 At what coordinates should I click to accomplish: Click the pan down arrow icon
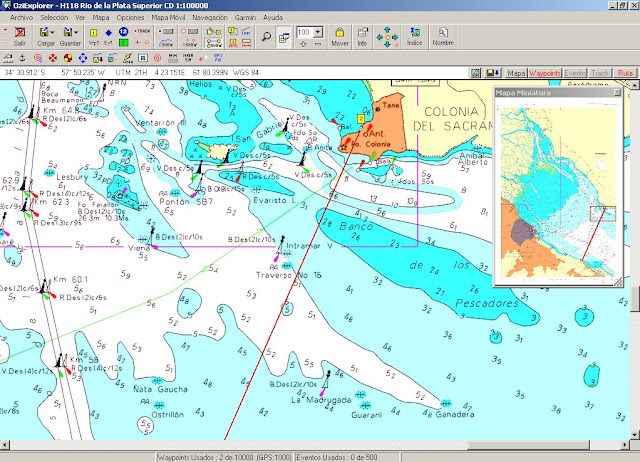(x=387, y=44)
